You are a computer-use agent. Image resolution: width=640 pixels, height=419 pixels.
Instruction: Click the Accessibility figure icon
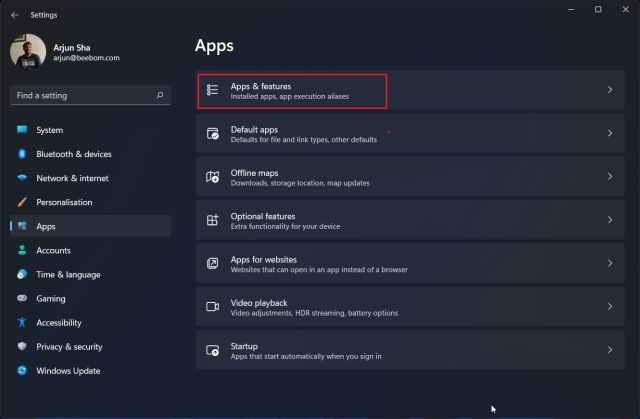pos(22,322)
